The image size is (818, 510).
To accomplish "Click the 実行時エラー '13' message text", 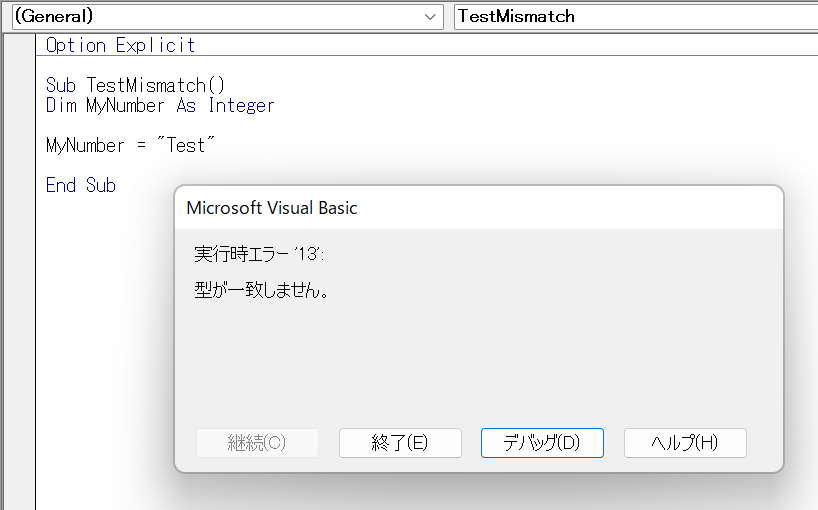I will pos(259,255).
